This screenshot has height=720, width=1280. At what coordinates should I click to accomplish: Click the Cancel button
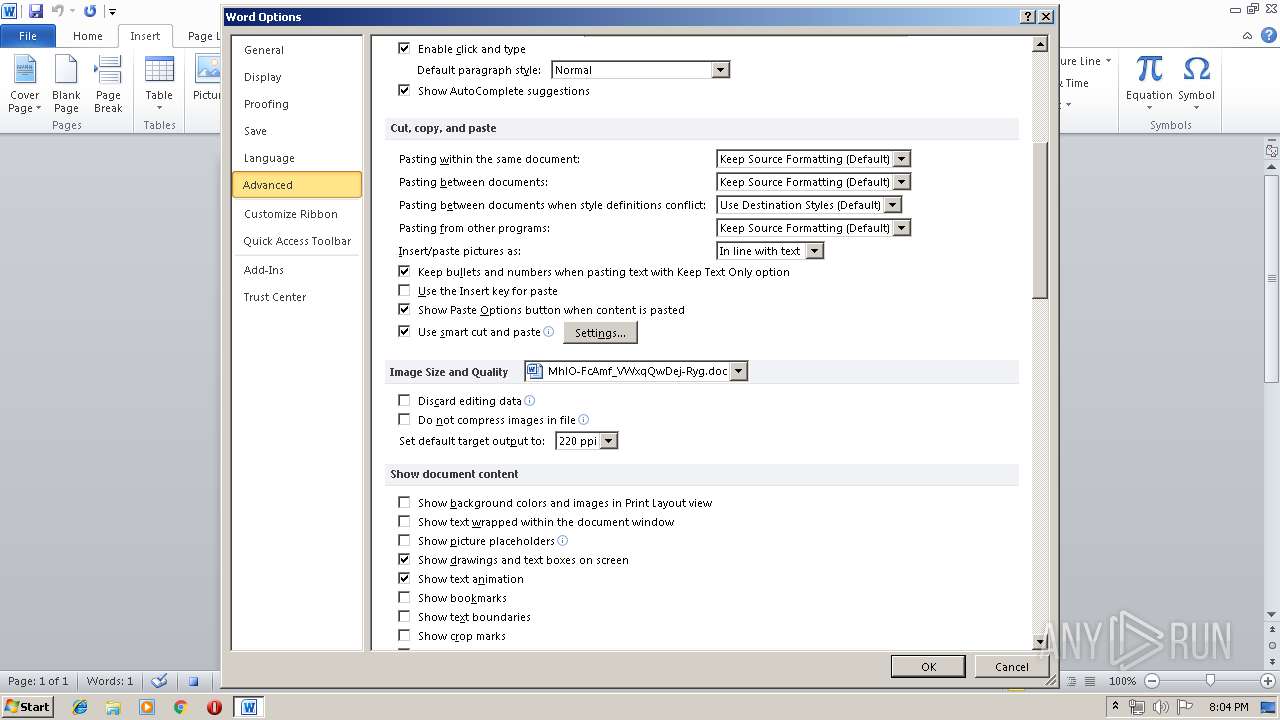click(1011, 667)
